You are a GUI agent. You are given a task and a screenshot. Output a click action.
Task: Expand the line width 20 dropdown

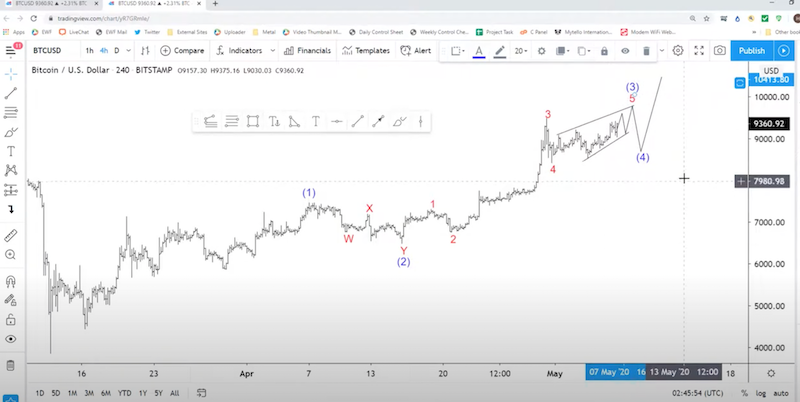point(522,50)
